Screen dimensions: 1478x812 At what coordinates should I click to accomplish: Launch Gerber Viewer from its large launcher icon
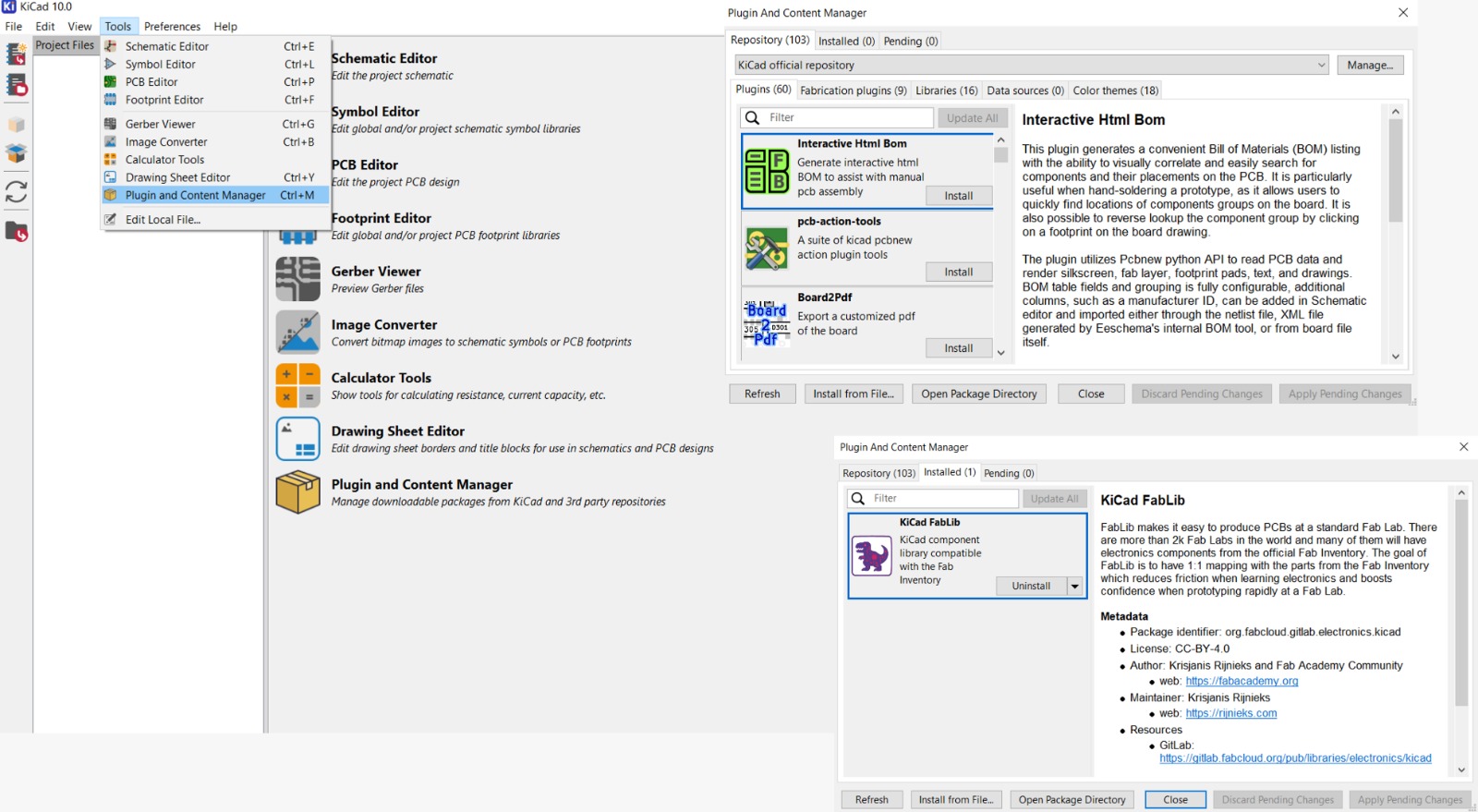point(297,279)
